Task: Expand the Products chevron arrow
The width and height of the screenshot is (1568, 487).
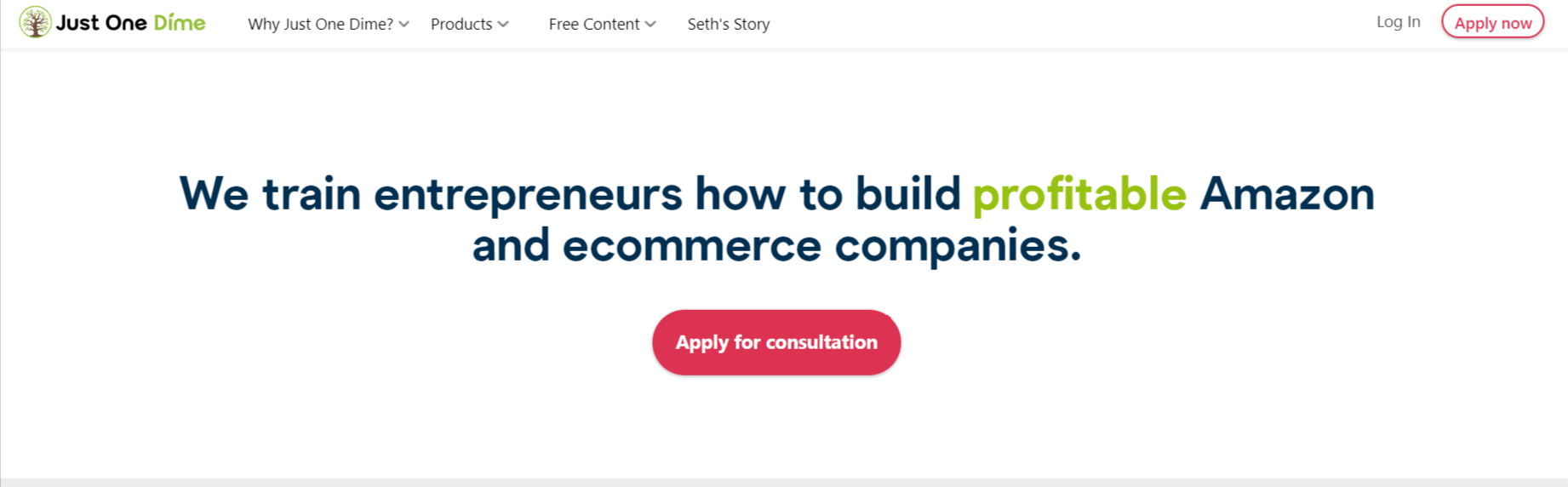Action: pyautogui.click(x=504, y=25)
